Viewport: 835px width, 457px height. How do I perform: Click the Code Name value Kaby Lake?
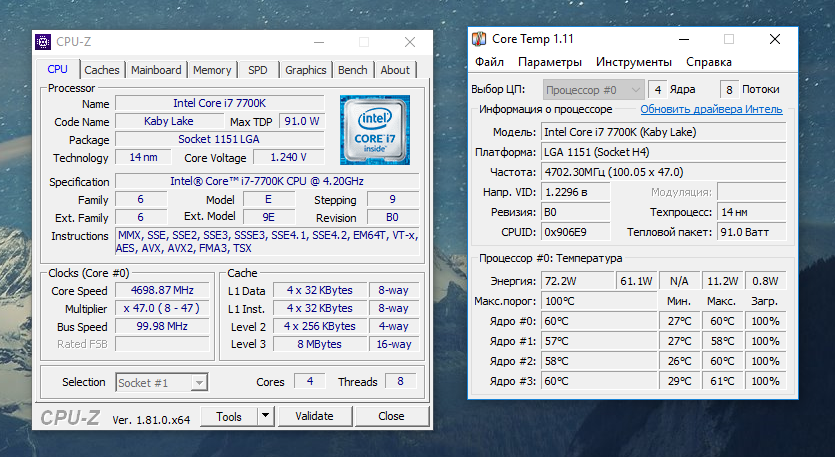168,121
